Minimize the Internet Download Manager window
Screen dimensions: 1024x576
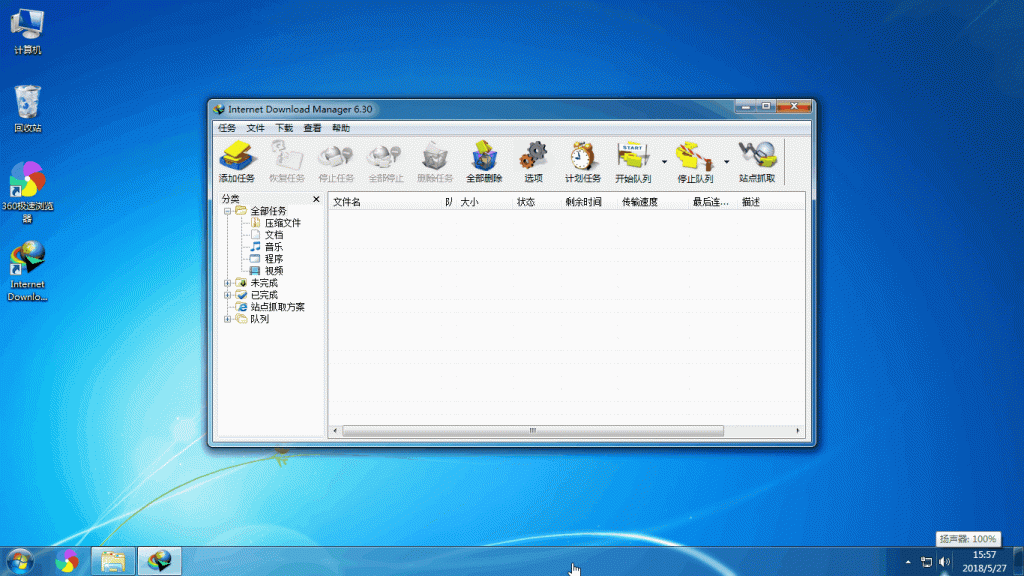(745, 106)
